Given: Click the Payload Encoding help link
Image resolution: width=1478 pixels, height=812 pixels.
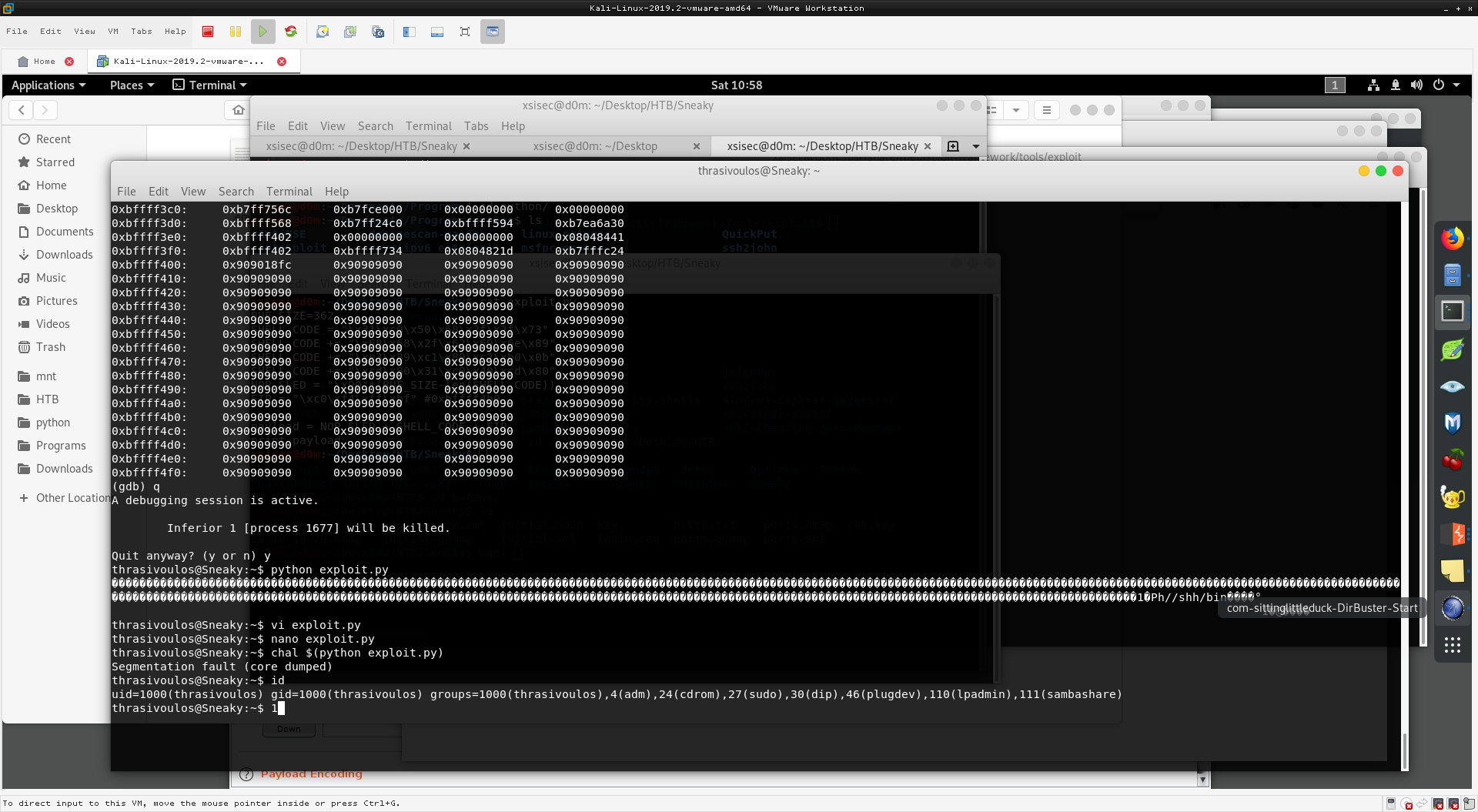Looking at the screenshot, I should [x=311, y=774].
